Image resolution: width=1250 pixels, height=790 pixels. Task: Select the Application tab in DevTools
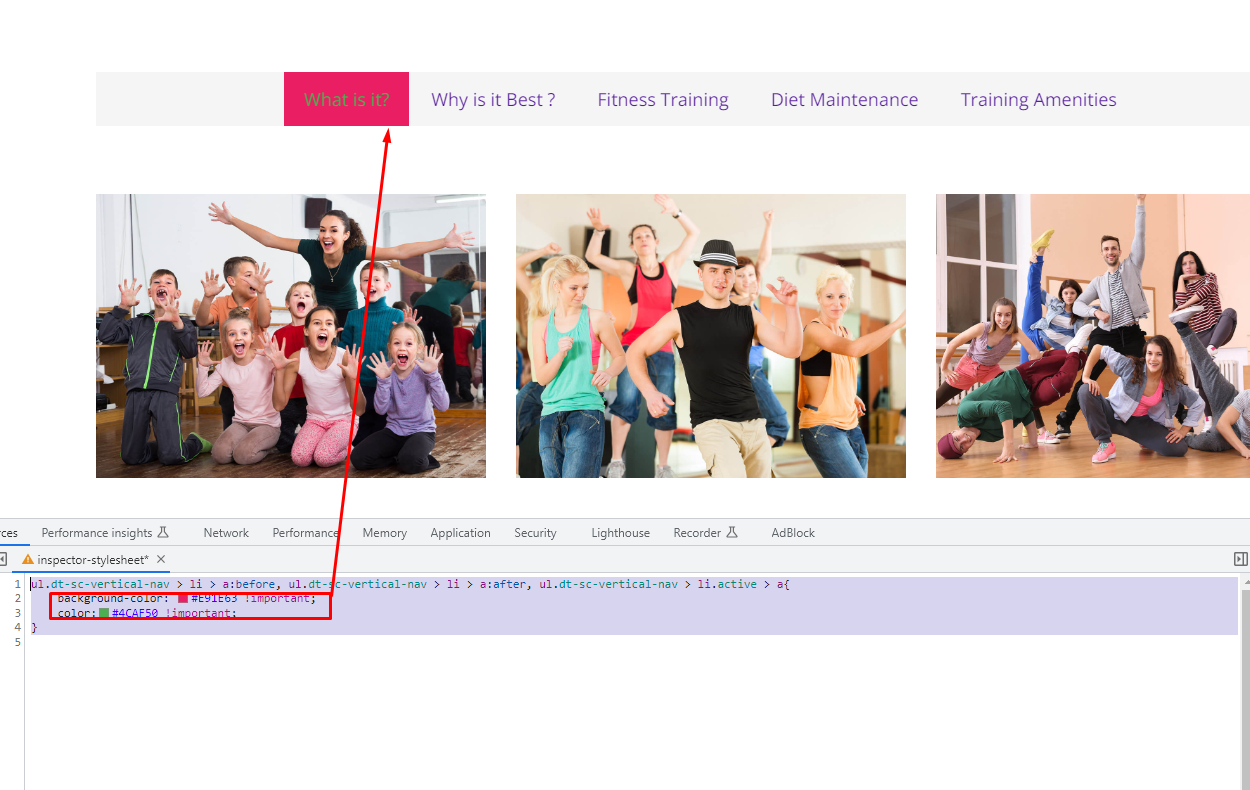pos(460,533)
